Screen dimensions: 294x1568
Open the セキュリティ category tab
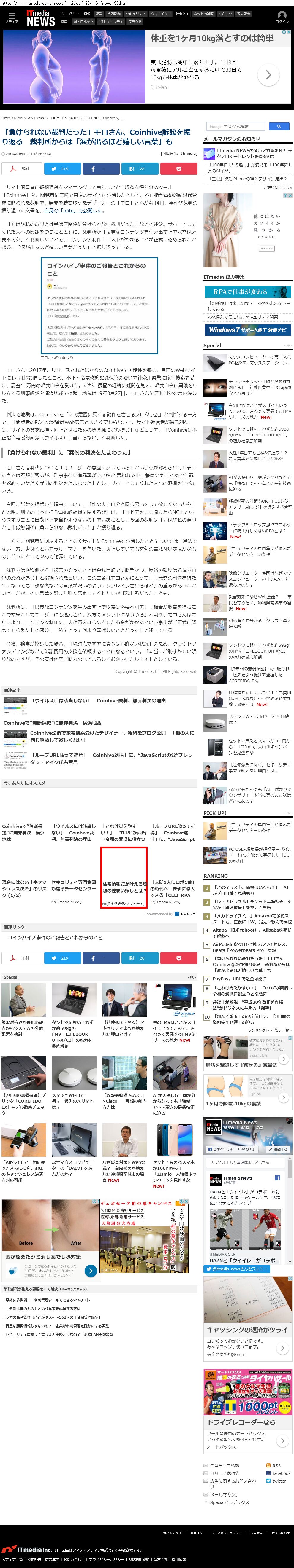click(x=135, y=13)
